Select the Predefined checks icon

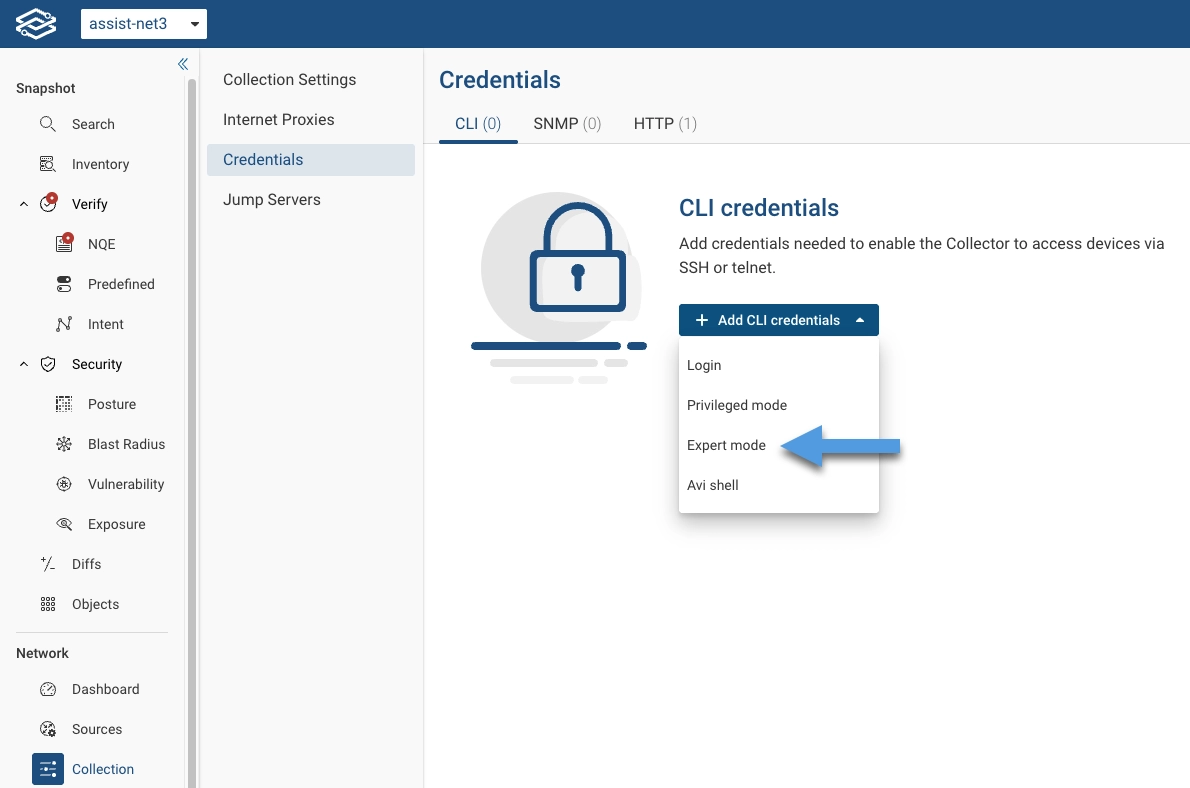point(64,284)
